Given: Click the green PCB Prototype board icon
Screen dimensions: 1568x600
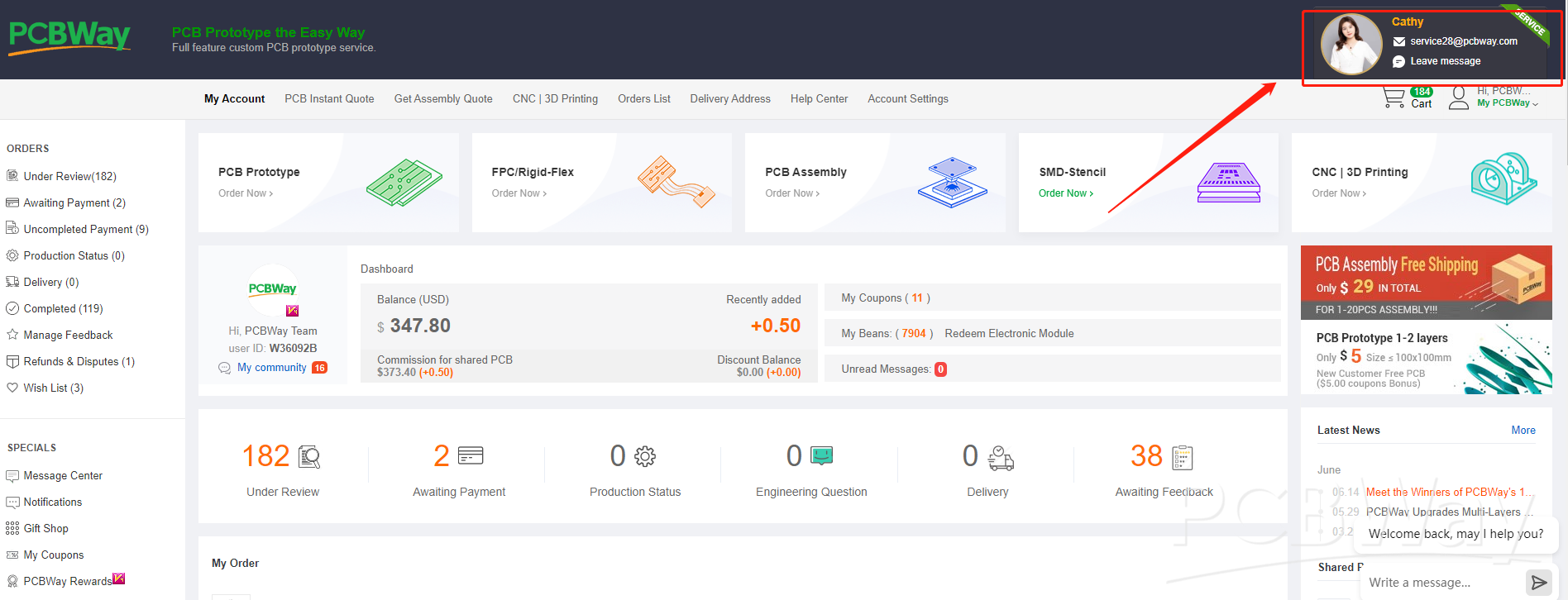Looking at the screenshot, I should (x=404, y=183).
